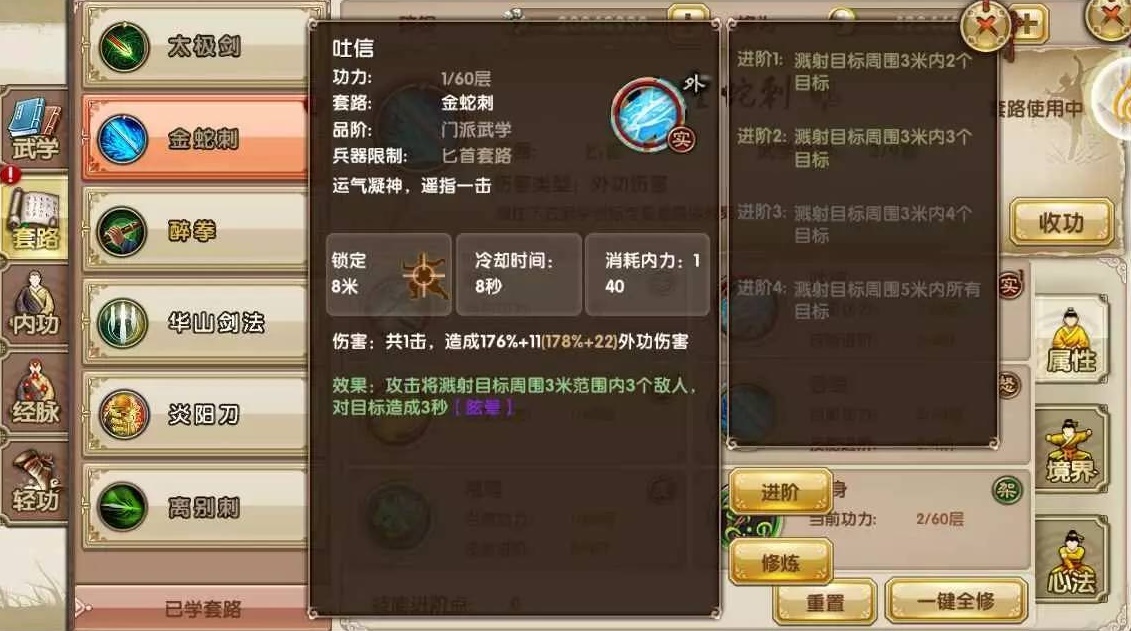Switch to the 内功 sidebar tab
The height and width of the screenshot is (631, 1131).
(34, 305)
